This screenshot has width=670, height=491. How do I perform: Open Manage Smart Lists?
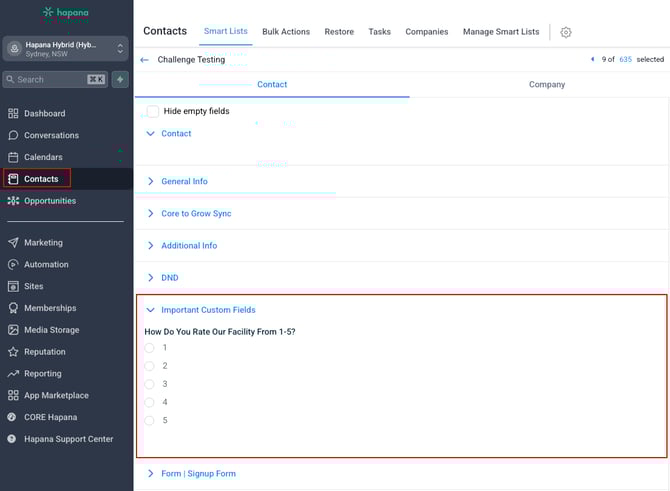(500, 32)
